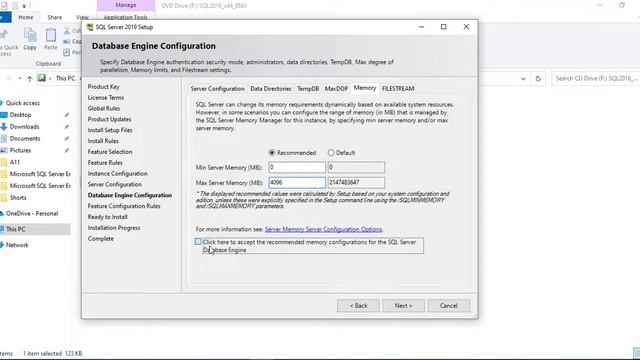Switch to the MaxDOP tab
Screen dimensions: 640x360
pos(336,89)
